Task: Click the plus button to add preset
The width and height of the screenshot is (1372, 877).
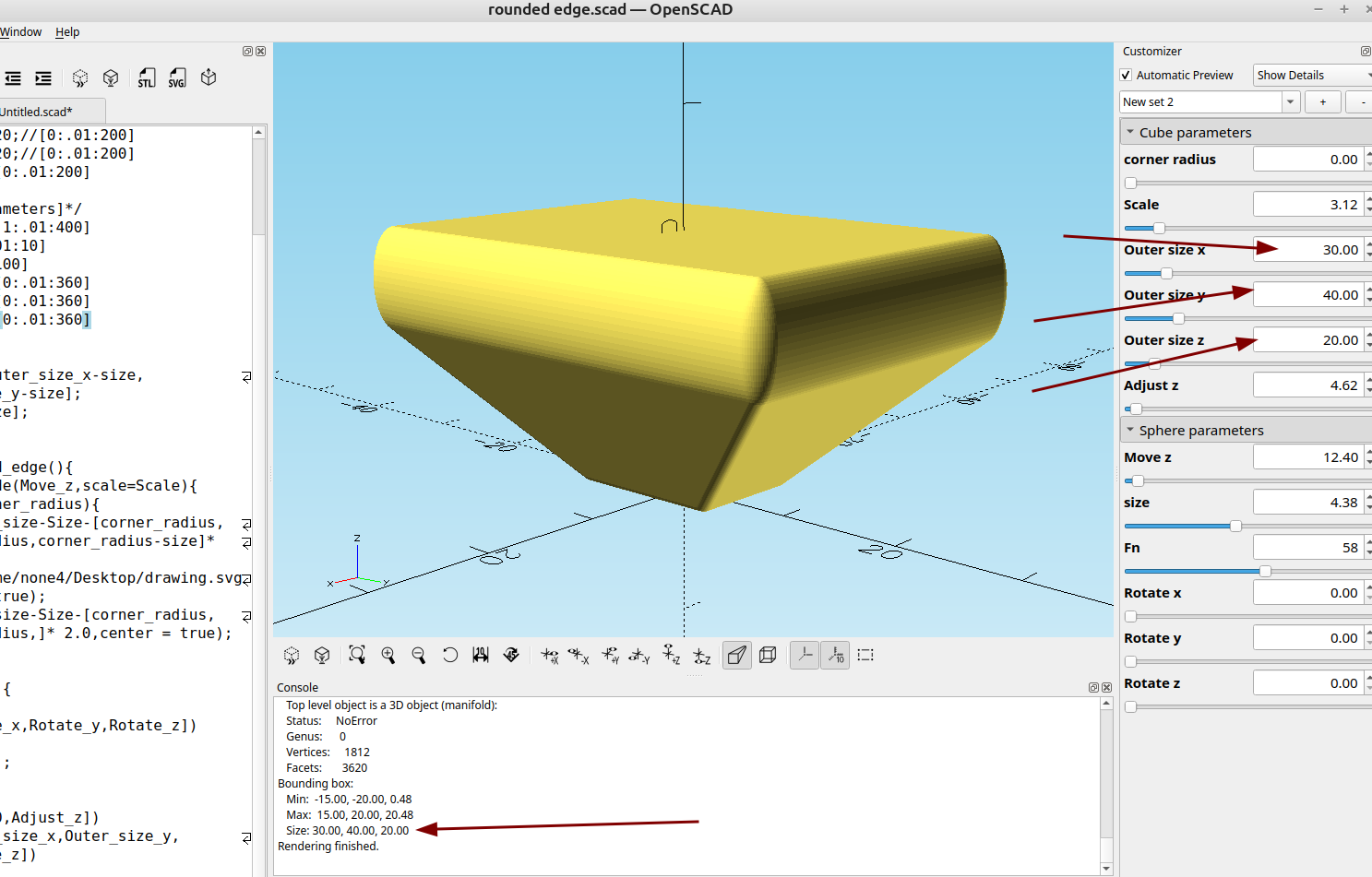Action: (1323, 102)
